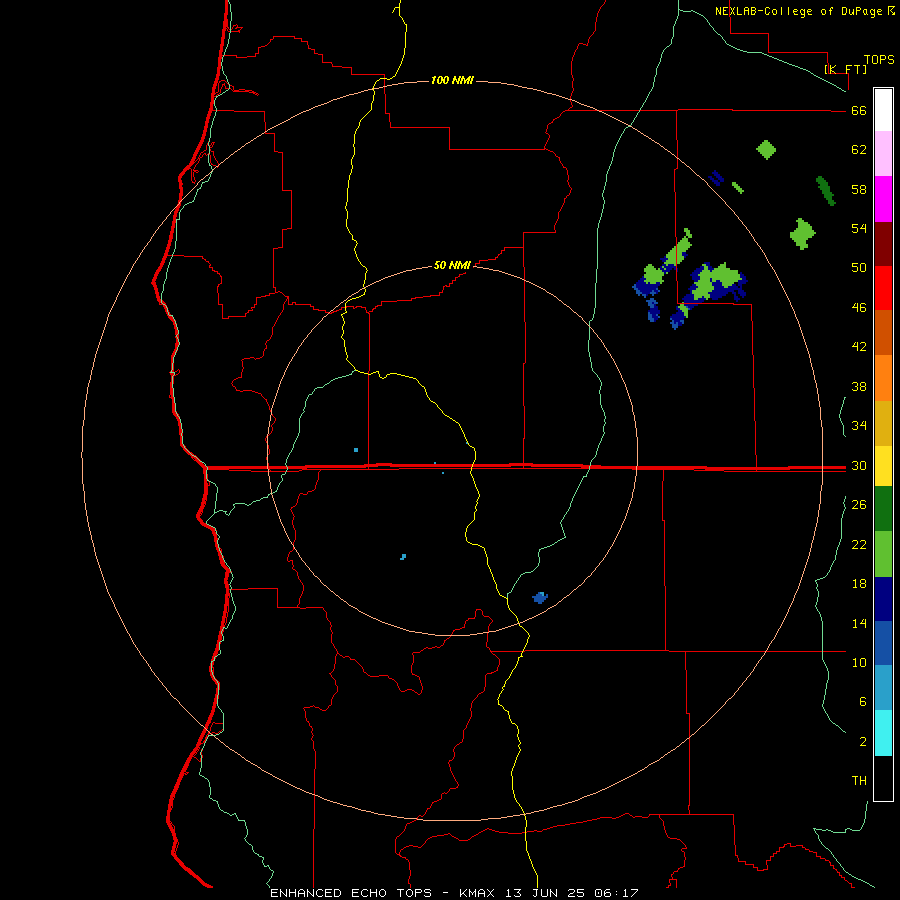This screenshot has width=900, height=900.
Task: Click the Enhanced Echo Tops KMAX title caption
Action: point(454,893)
